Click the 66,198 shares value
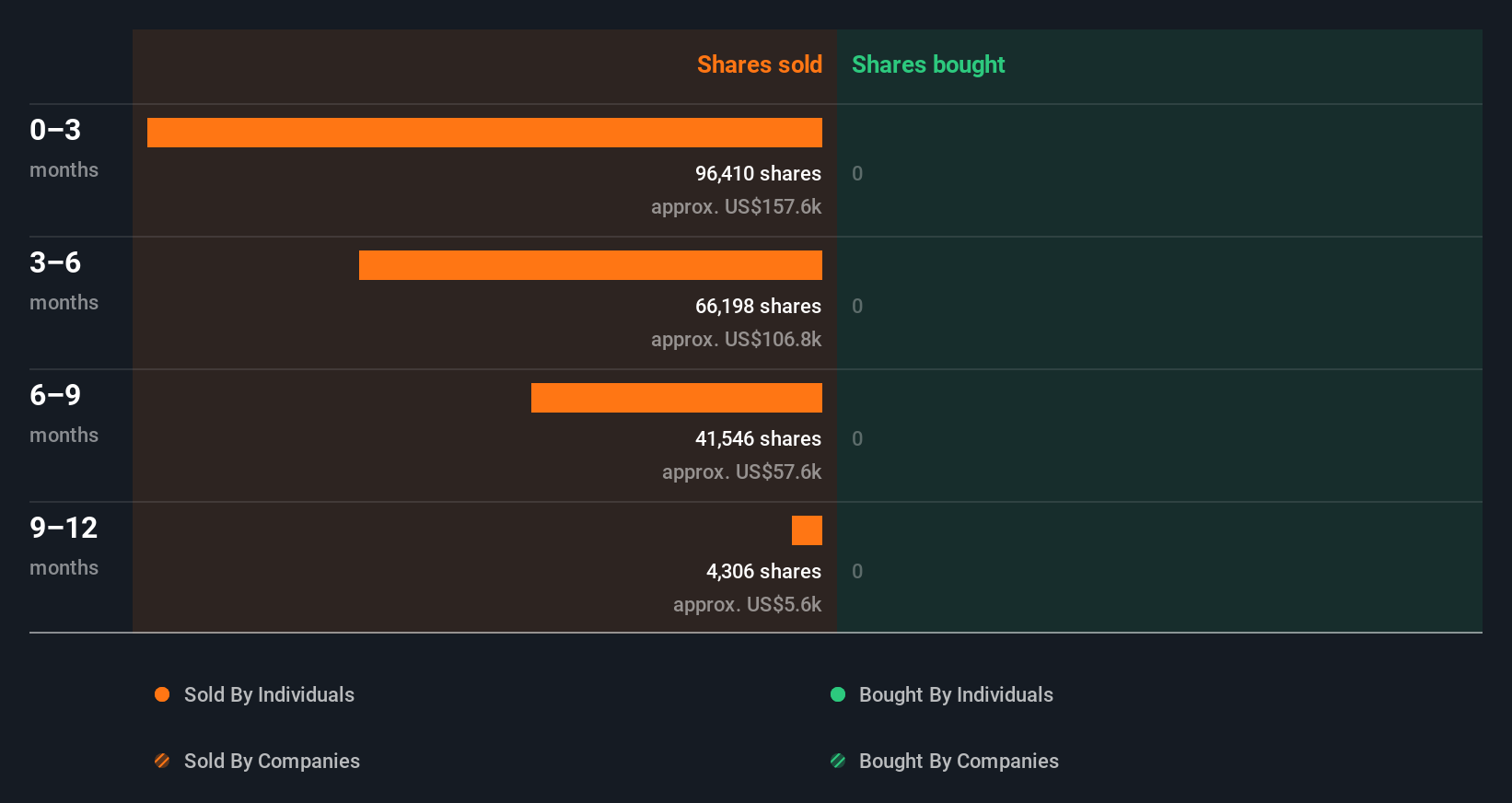 point(758,306)
